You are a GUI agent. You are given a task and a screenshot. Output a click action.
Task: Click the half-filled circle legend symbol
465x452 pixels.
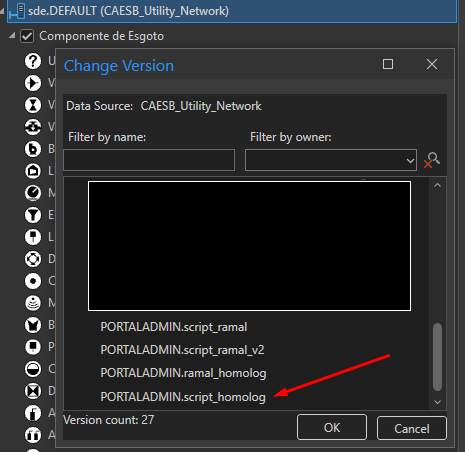(33, 369)
